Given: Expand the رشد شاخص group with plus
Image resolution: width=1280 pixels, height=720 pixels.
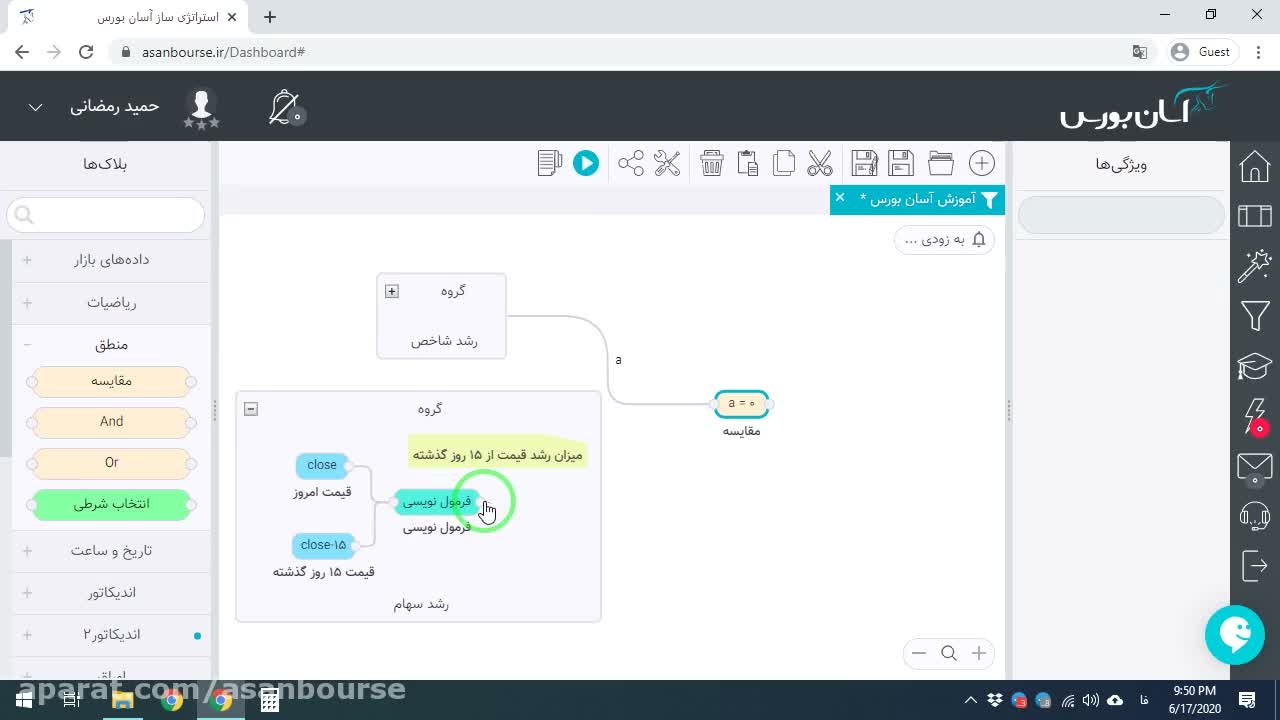Looking at the screenshot, I should tap(392, 291).
